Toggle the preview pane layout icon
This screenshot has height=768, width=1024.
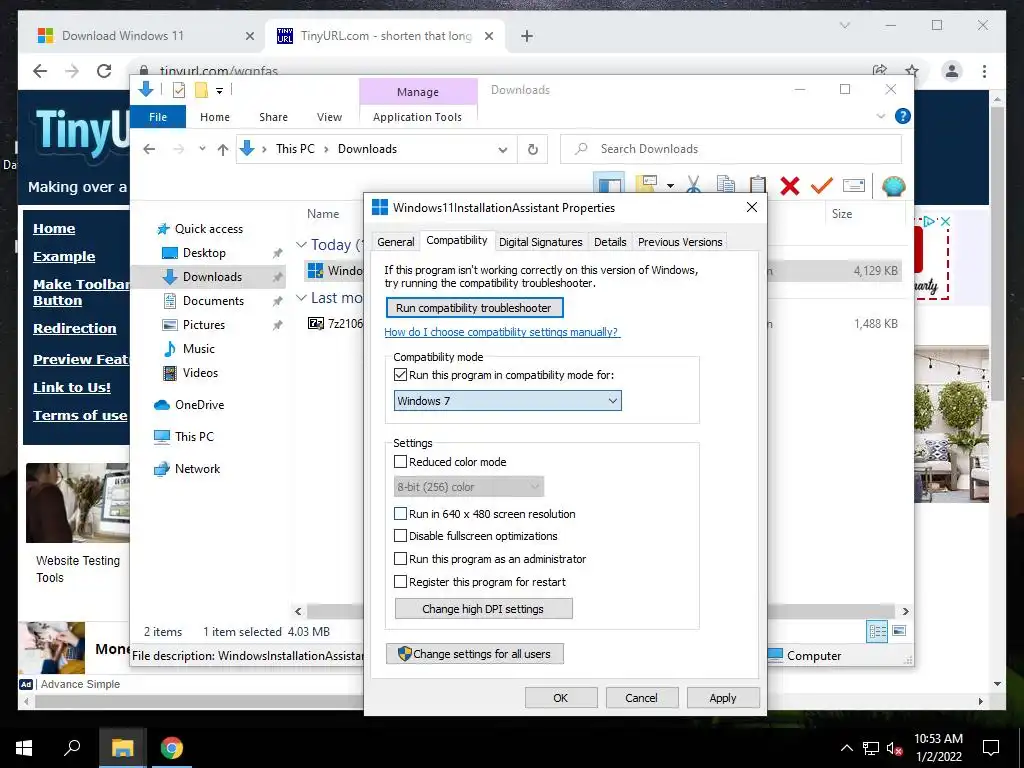coord(609,185)
